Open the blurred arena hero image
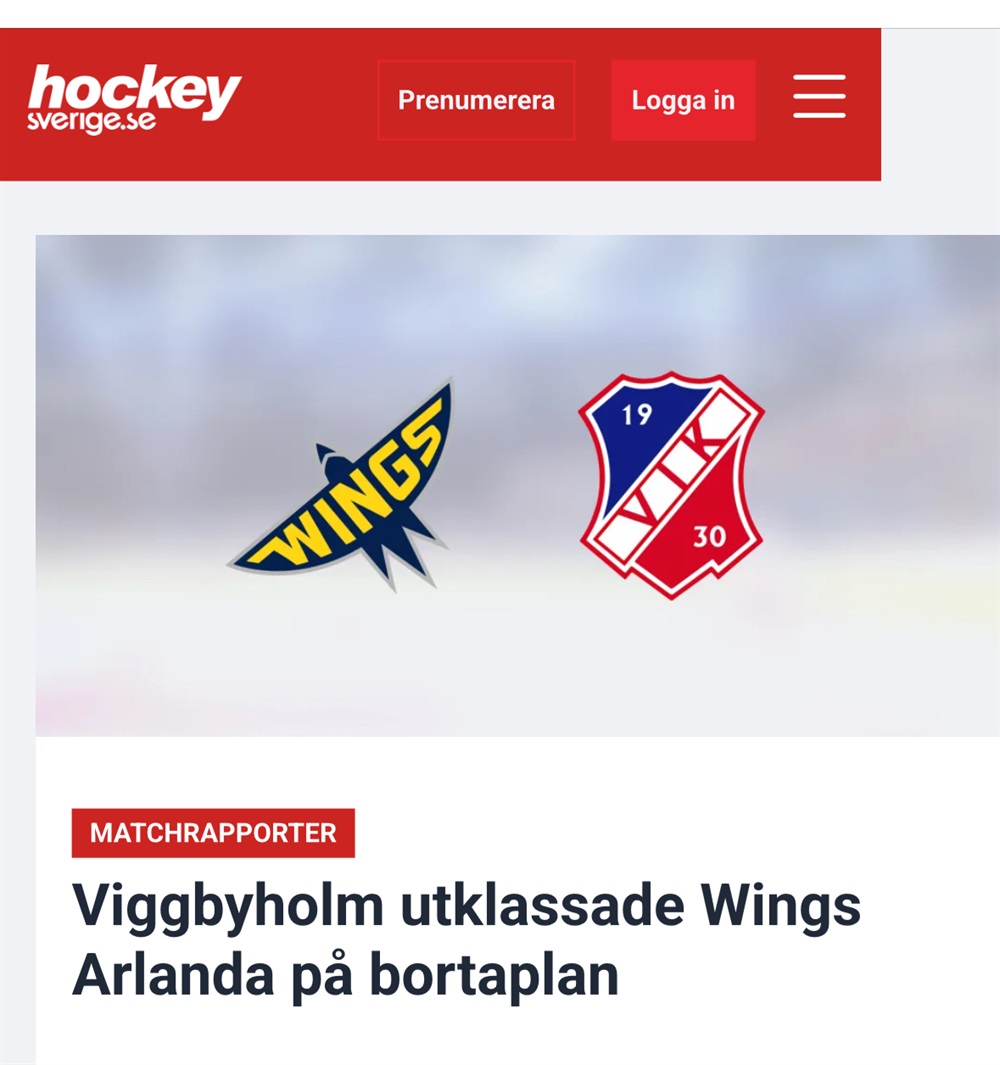This screenshot has width=1000, height=1065. [x=518, y=485]
